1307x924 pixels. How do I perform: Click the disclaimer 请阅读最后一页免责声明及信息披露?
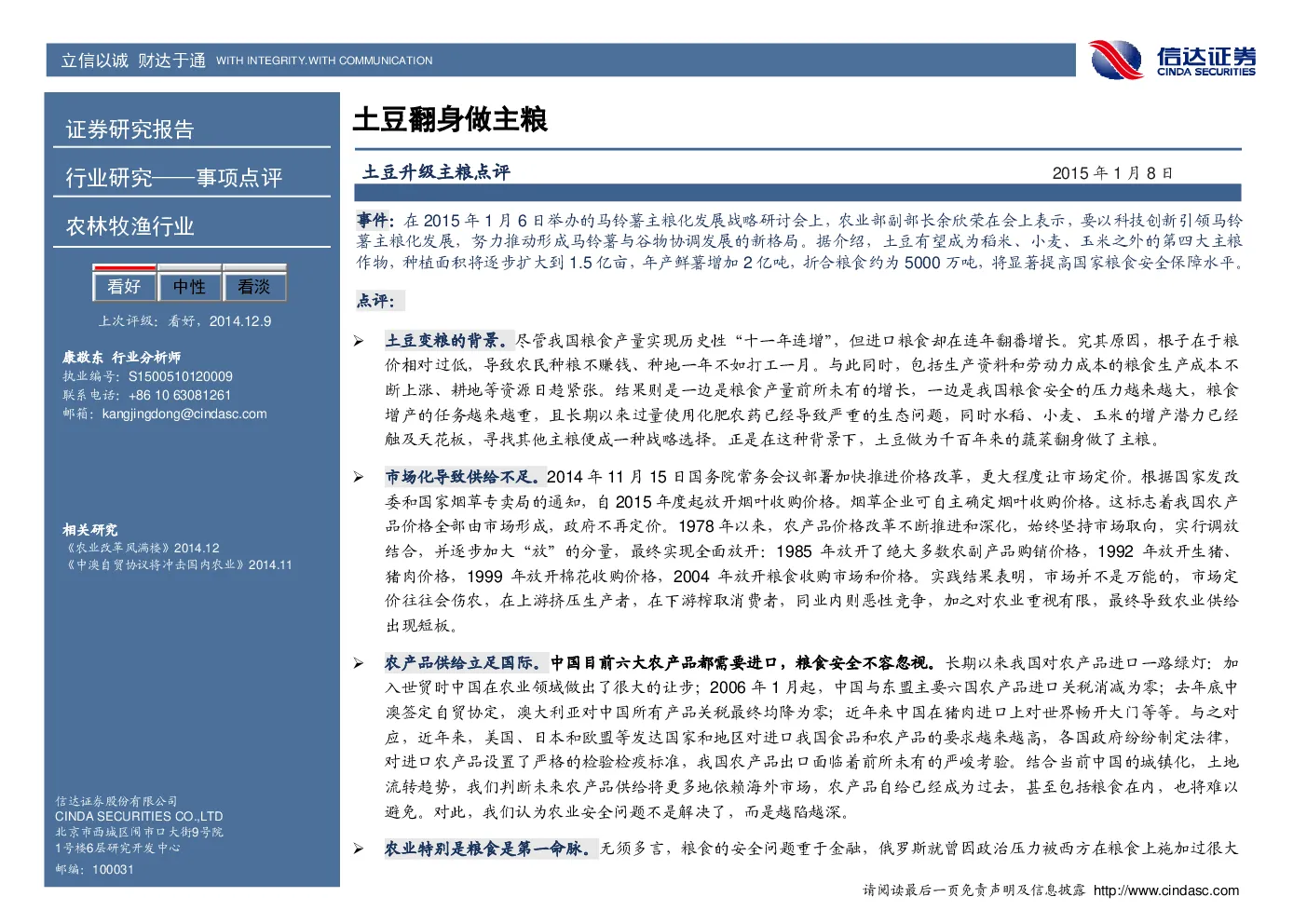(x=973, y=890)
